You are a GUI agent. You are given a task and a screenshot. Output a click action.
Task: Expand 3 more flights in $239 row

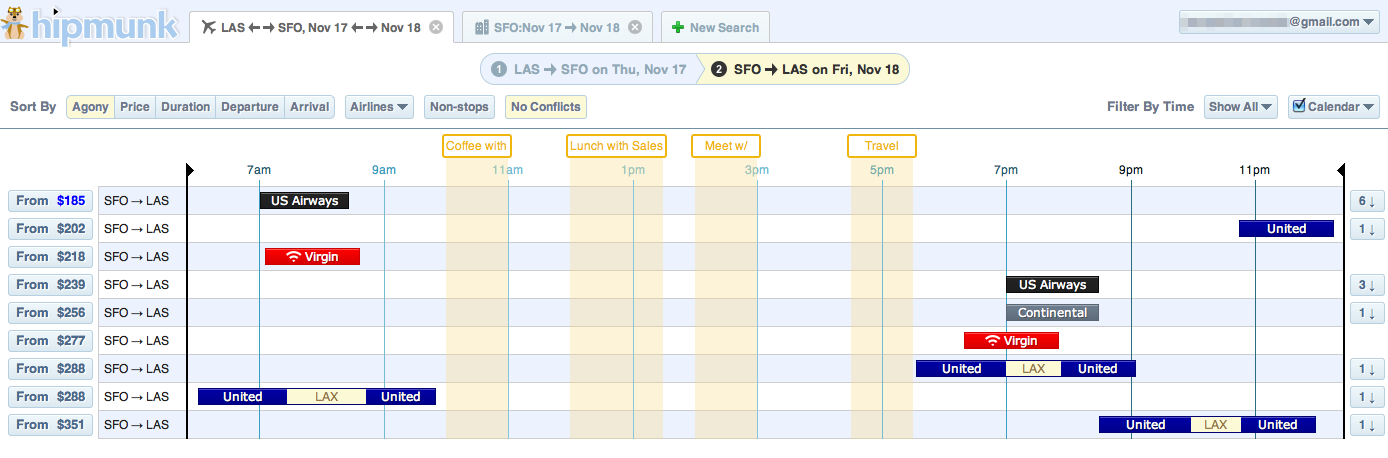pos(1367,285)
